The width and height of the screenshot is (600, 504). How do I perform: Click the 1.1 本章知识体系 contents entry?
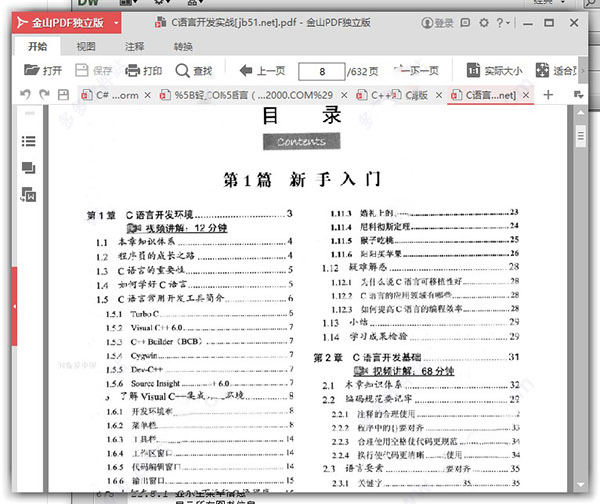pos(194,242)
